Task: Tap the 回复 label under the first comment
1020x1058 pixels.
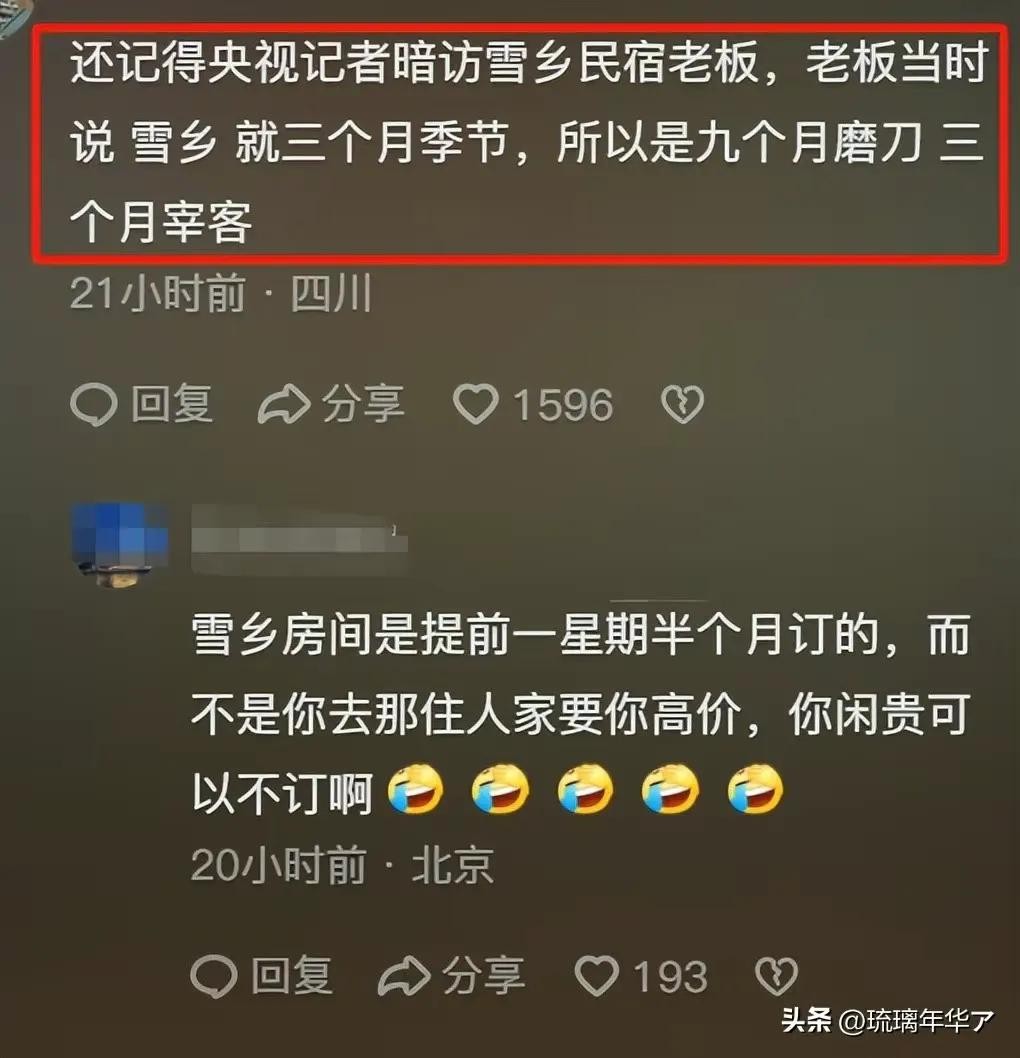Action: coord(172,403)
